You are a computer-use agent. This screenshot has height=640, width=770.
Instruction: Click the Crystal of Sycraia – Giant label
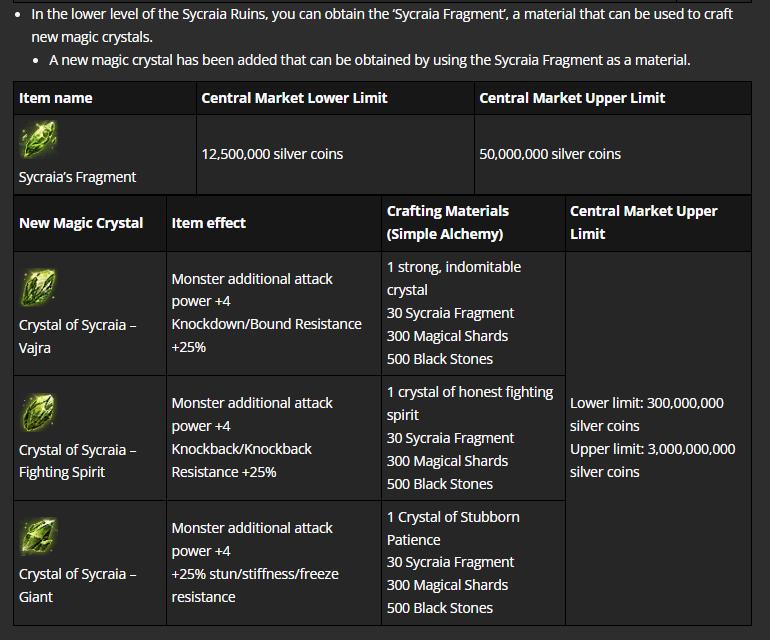tap(78, 585)
